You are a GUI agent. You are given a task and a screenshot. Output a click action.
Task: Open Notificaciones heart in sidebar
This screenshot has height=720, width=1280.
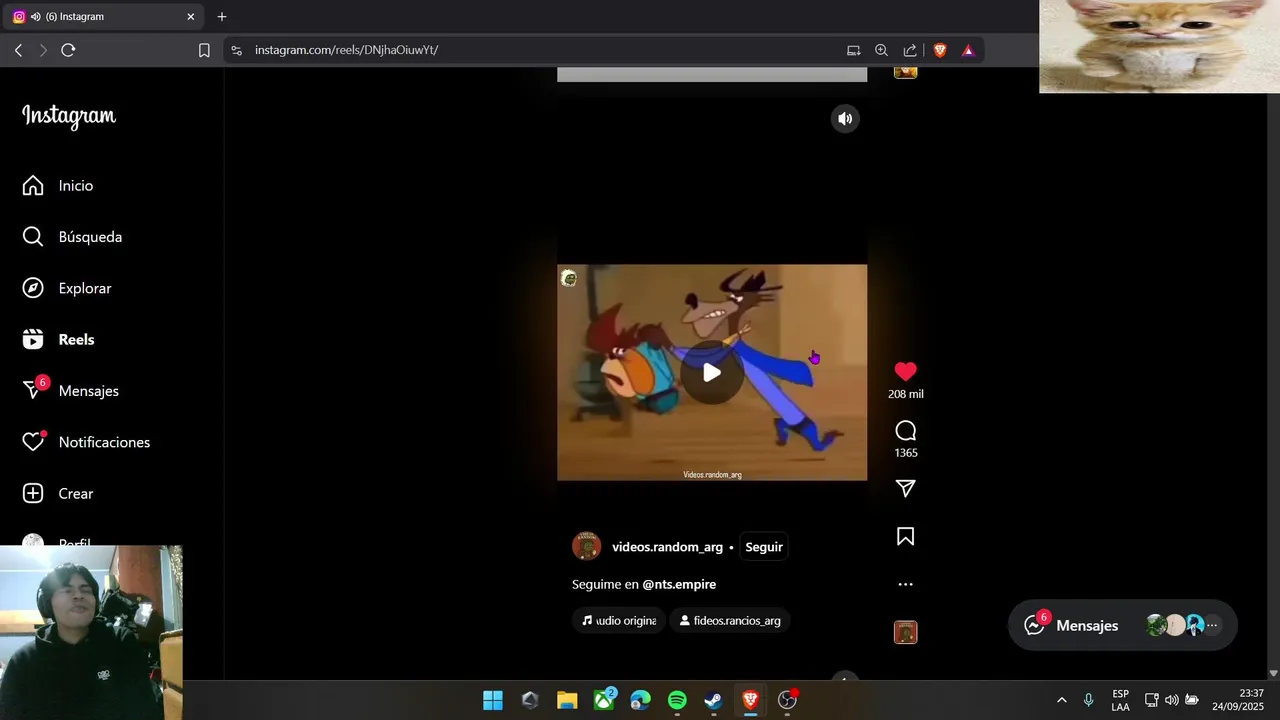86,442
